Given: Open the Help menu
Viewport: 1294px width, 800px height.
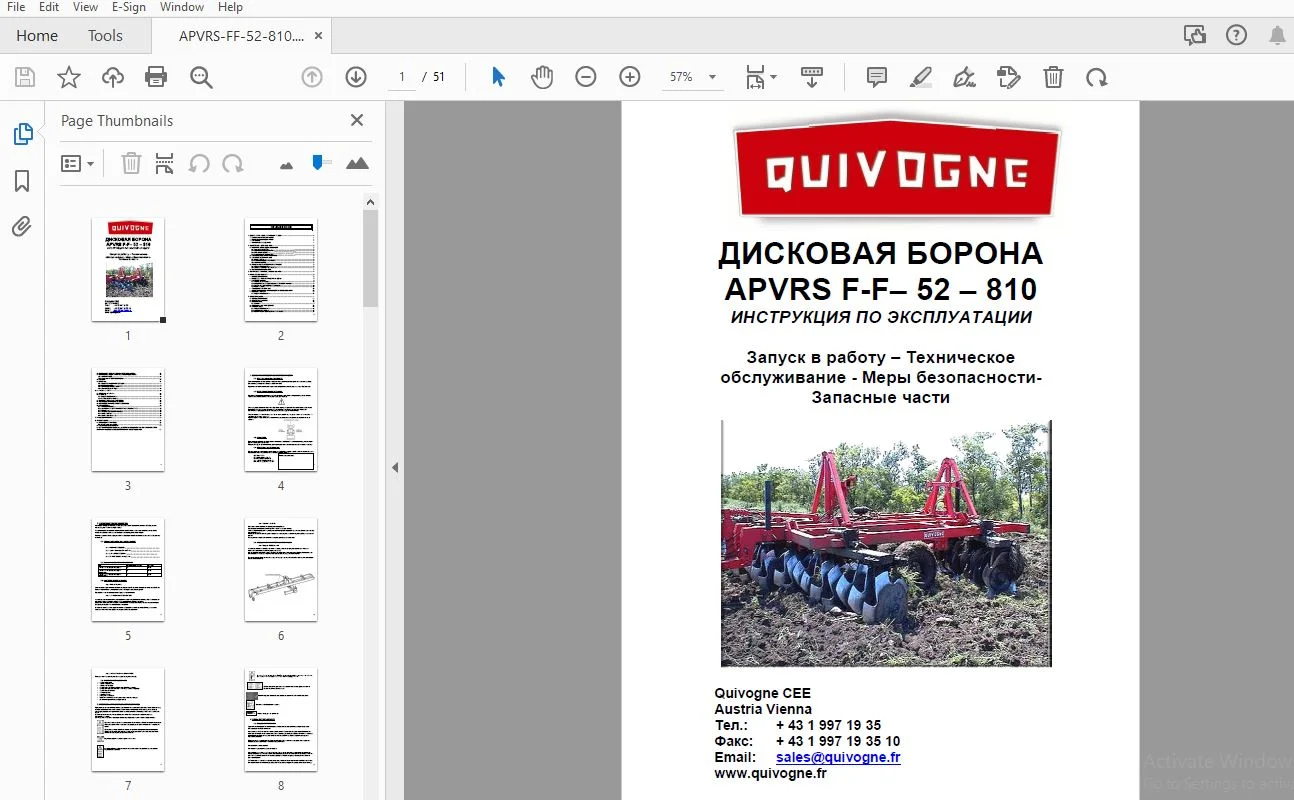Looking at the screenshot, I should pos(230,7).
